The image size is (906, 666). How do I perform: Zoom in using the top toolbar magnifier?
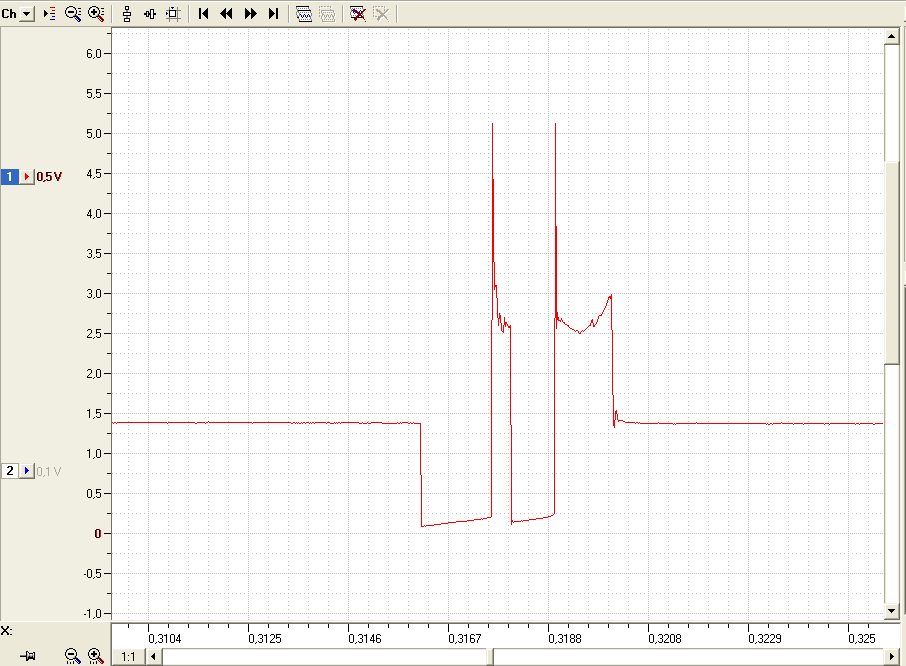[96, 14]
